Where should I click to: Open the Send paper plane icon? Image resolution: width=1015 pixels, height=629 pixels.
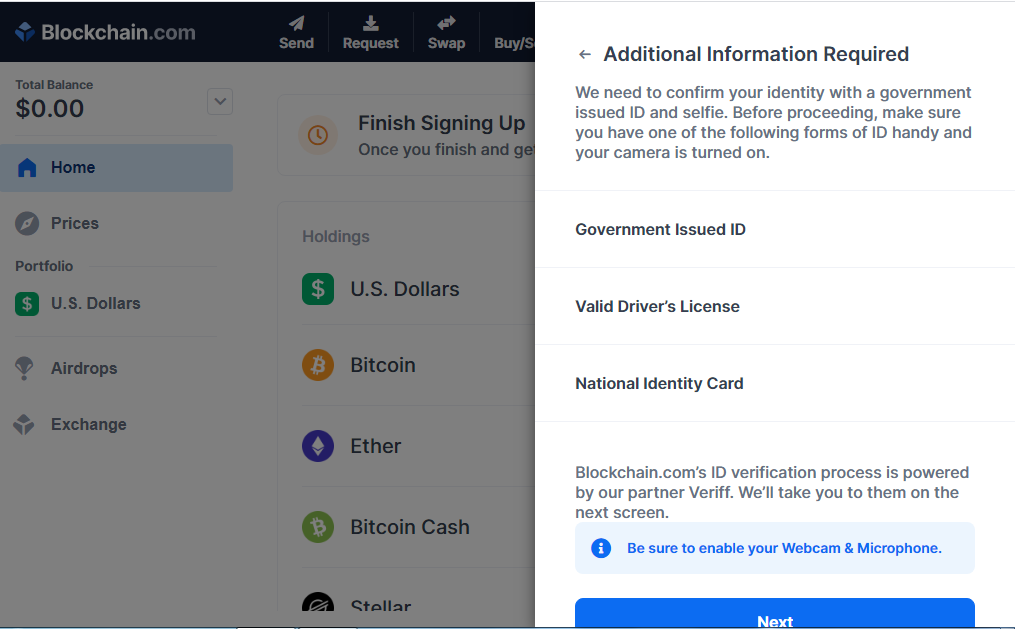(x=296, y=23)
